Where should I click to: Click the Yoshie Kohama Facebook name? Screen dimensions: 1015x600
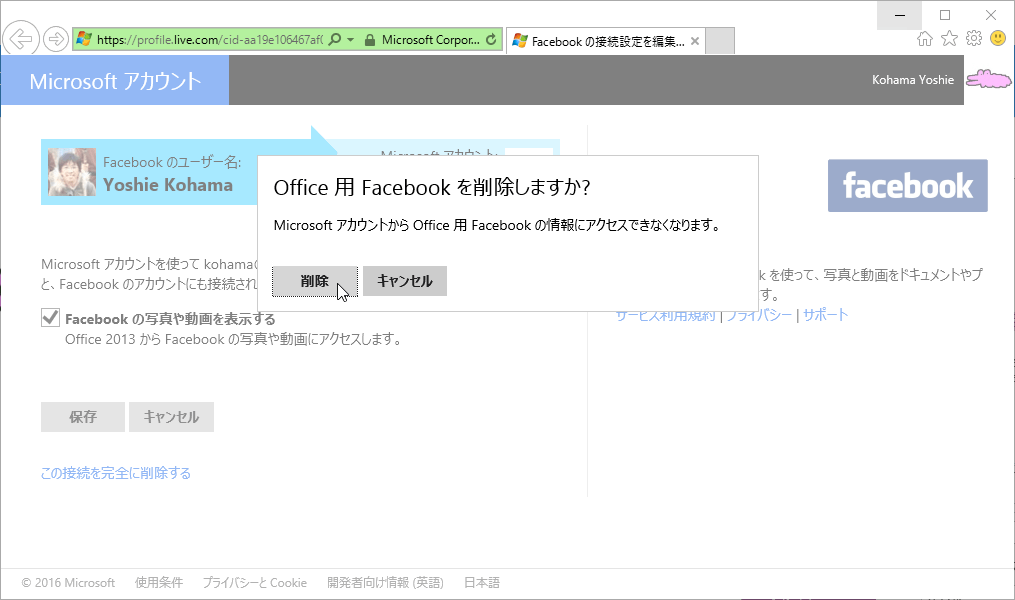(x=168, y=185)
